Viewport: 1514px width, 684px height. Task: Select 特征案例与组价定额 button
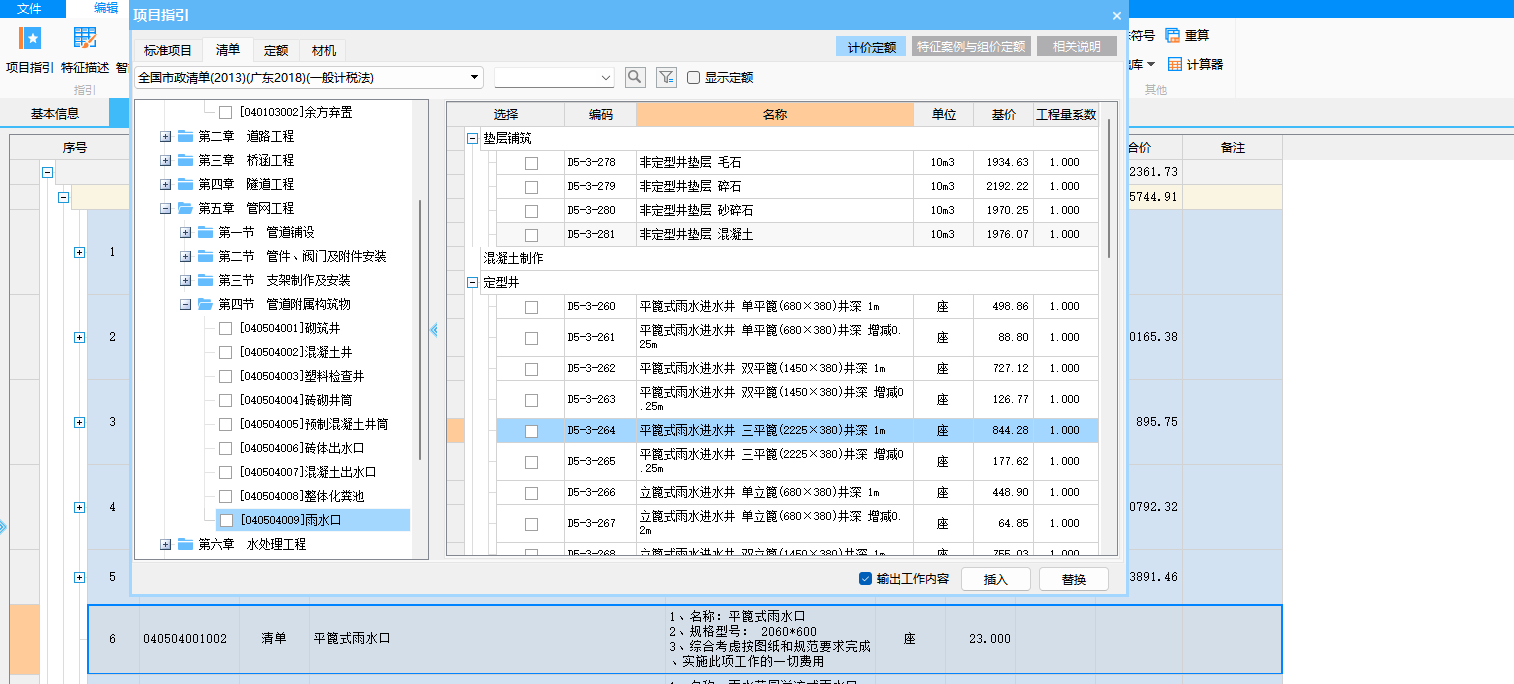click(x=972, y=46)
